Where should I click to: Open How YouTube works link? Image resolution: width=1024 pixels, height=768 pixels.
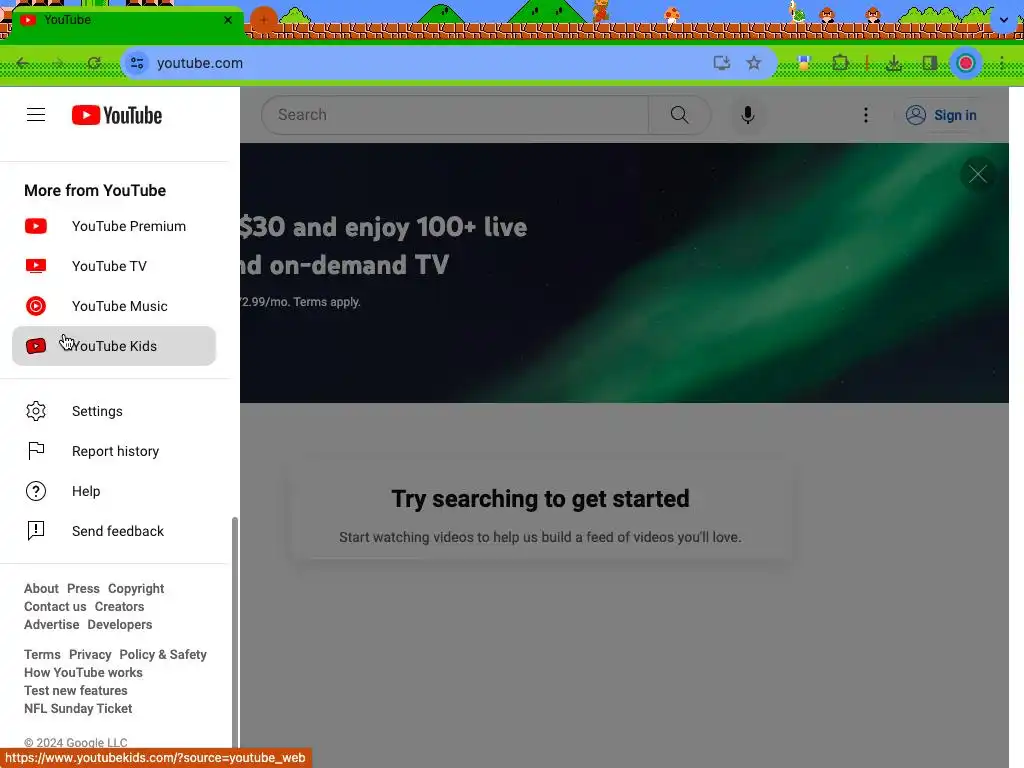point(83,672)
